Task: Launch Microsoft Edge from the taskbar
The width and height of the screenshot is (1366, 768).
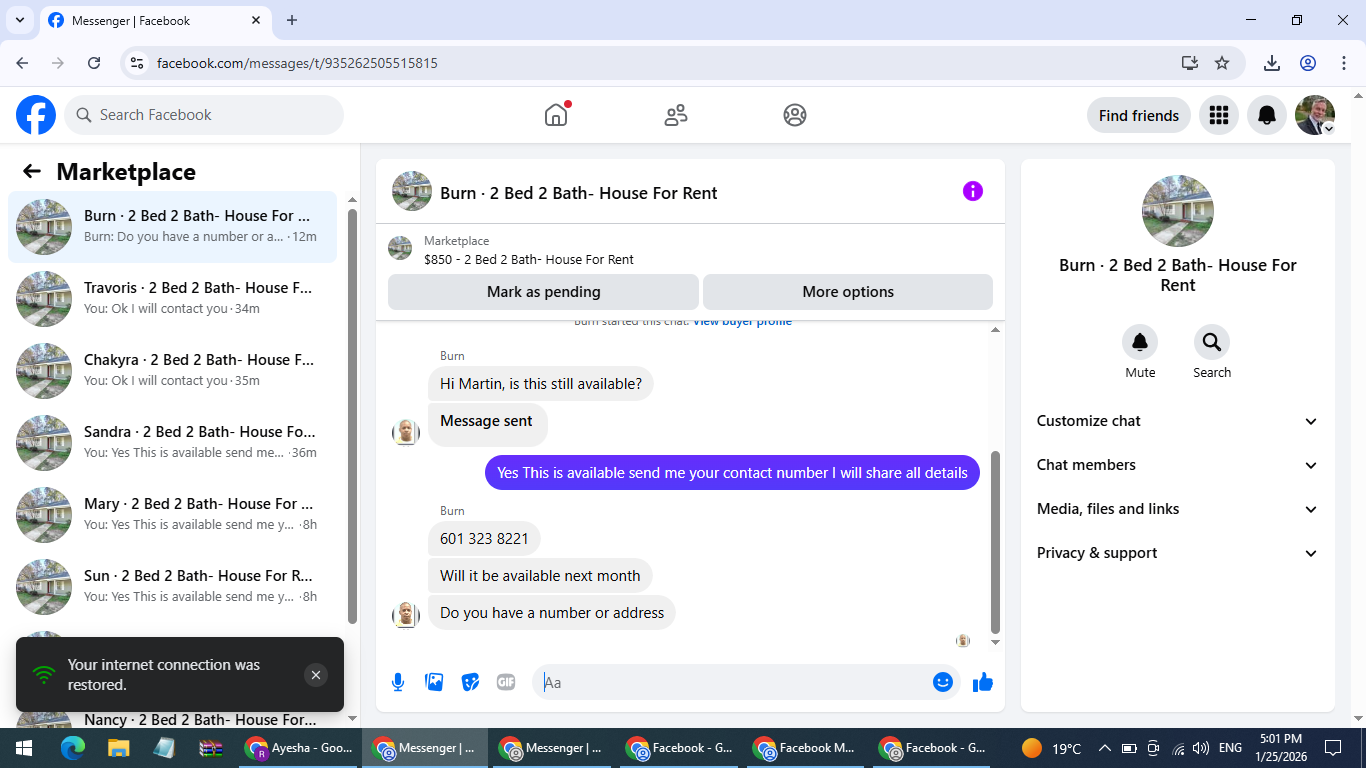Action: point(72,748)
